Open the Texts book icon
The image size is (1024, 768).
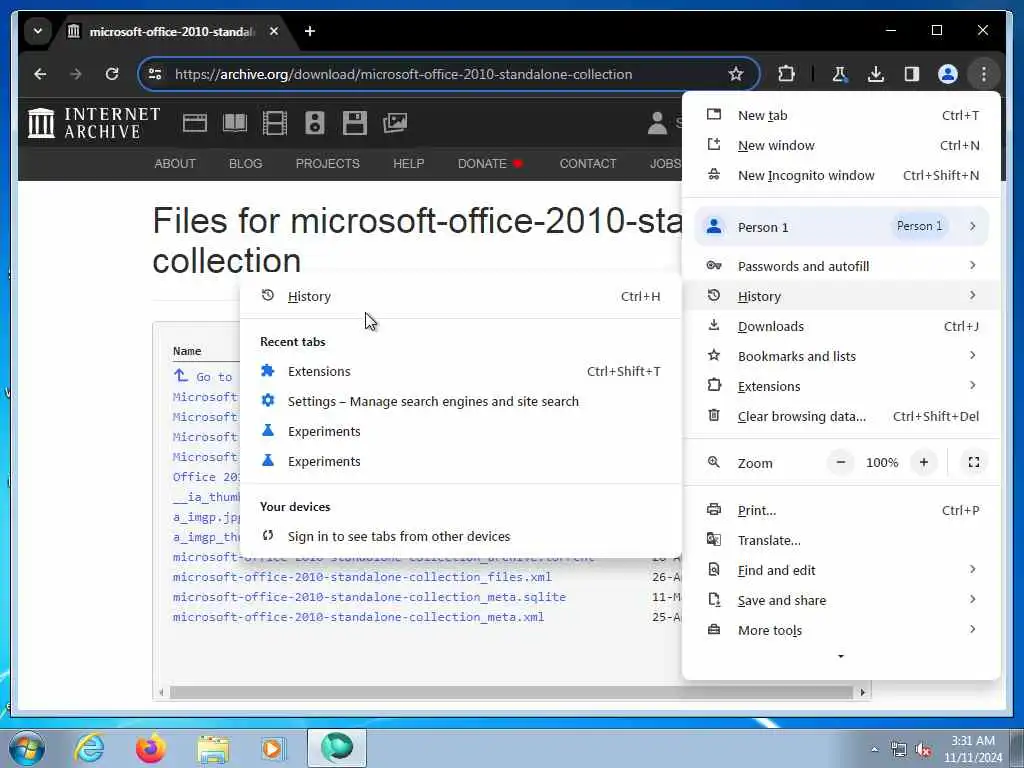click(234, 123)
